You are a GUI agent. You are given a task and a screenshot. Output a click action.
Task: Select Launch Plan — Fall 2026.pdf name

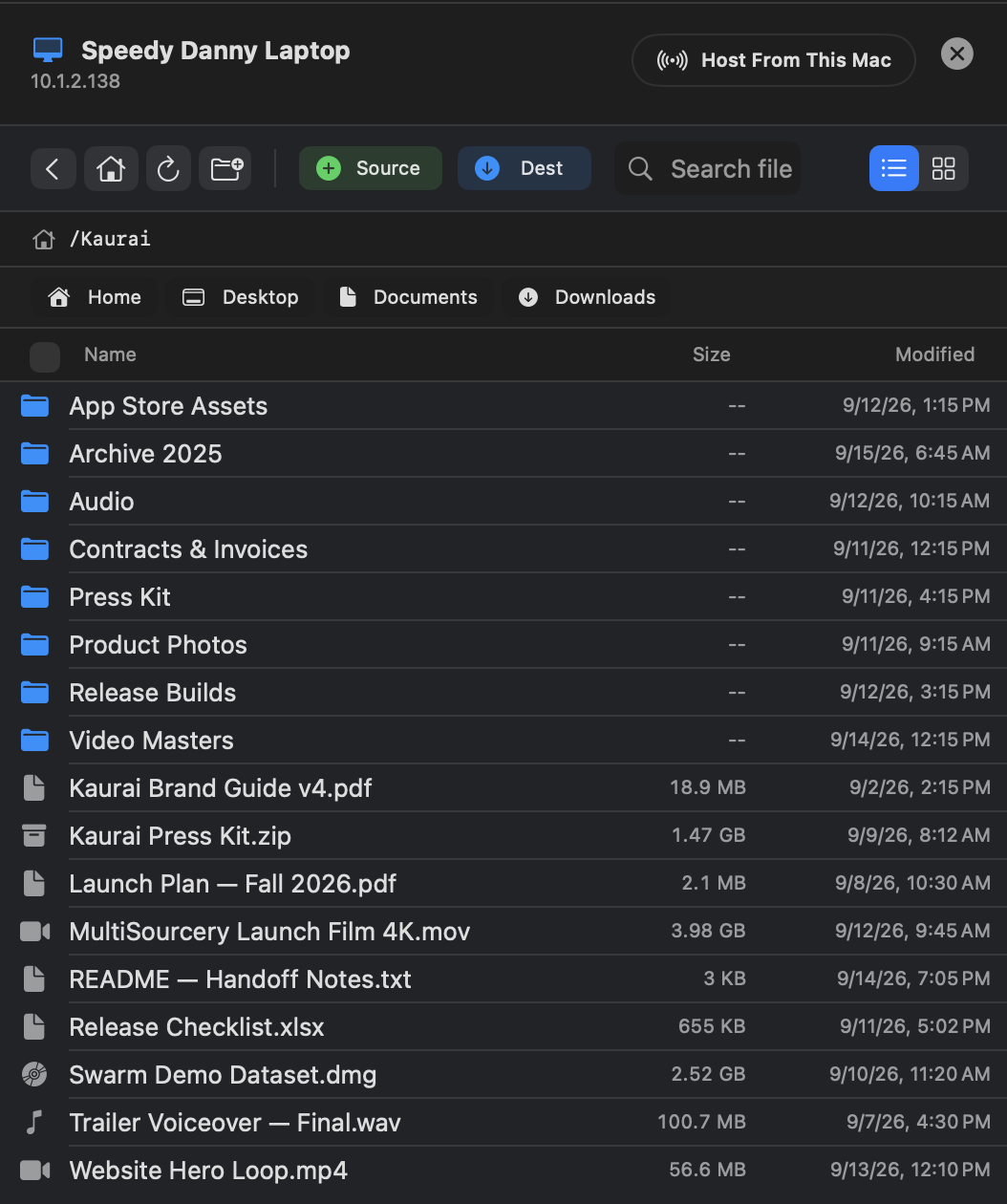[233, 884]
